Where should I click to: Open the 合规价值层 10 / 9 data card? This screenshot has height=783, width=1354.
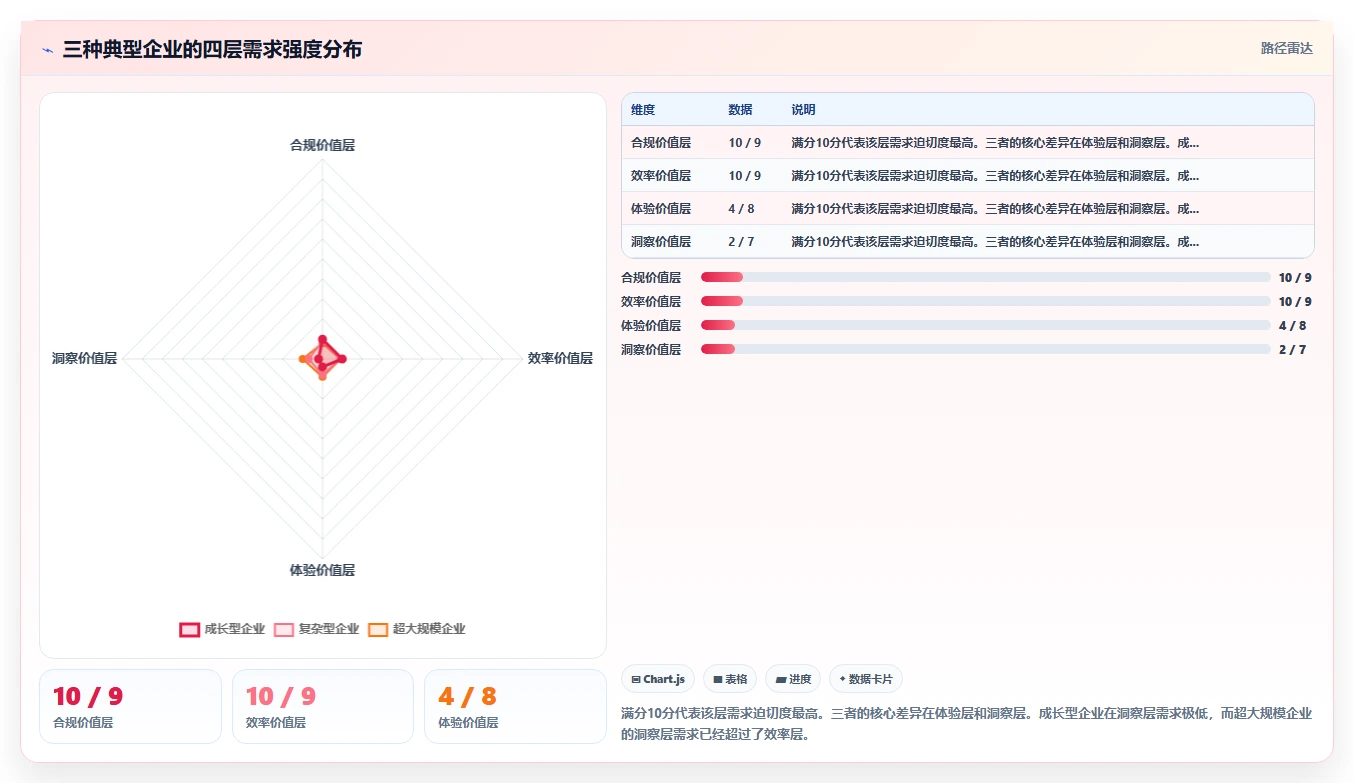[130, 706]
